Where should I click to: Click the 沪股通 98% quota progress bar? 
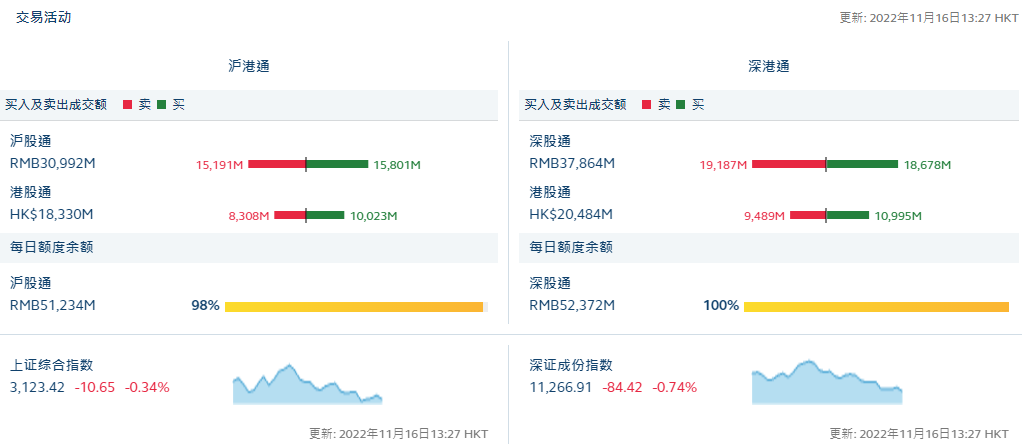(x=355, y=306)
